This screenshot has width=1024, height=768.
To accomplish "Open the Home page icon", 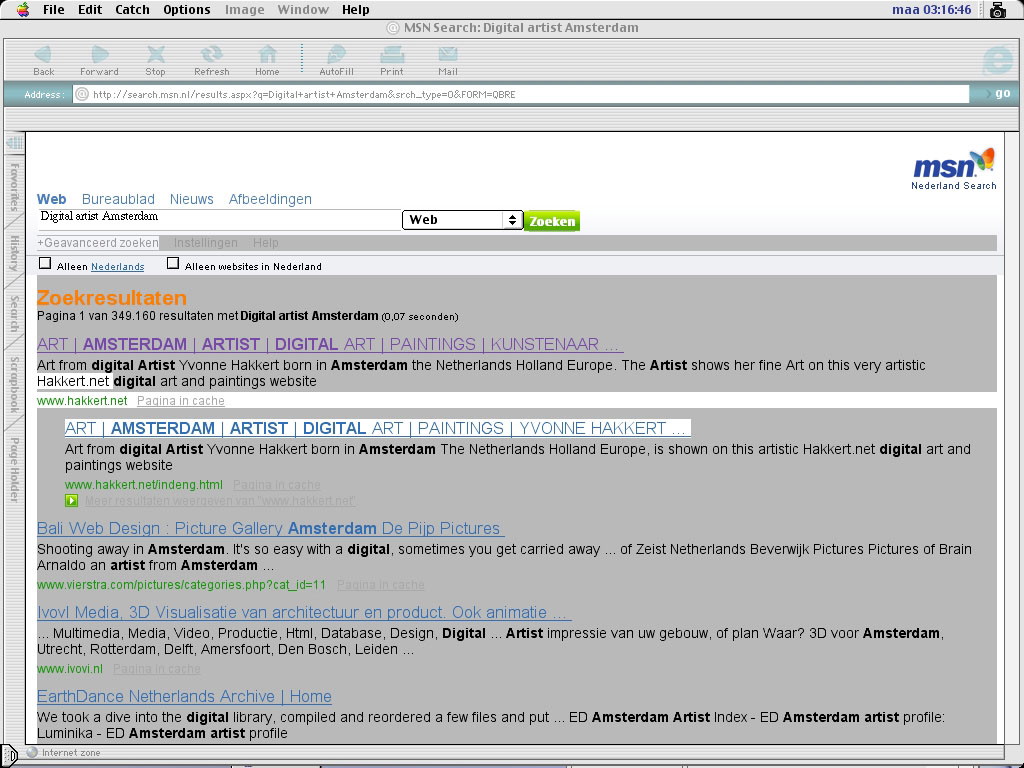I will (x=267, y=60).
